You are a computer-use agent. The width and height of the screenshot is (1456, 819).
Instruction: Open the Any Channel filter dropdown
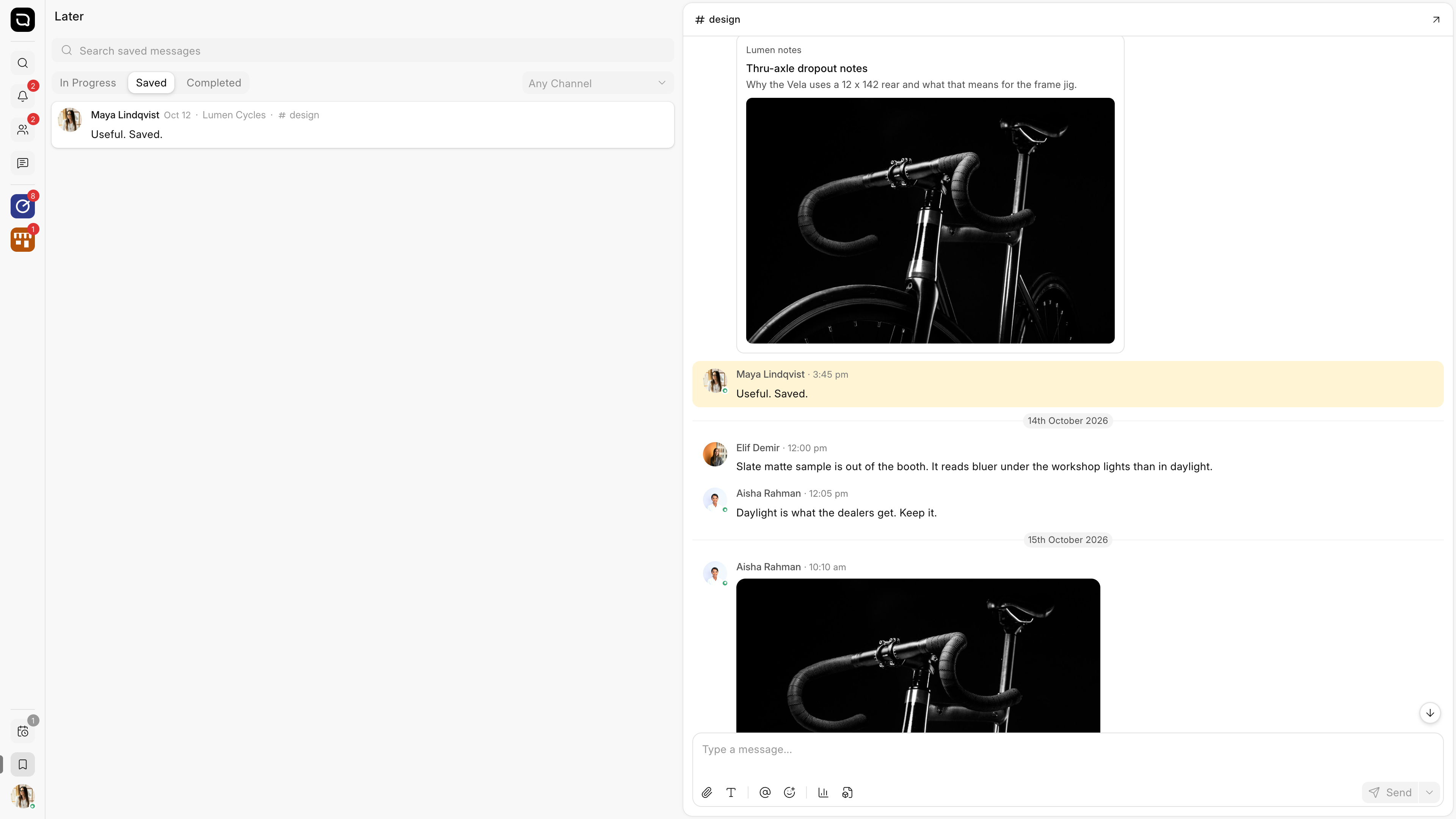(598, 84)
